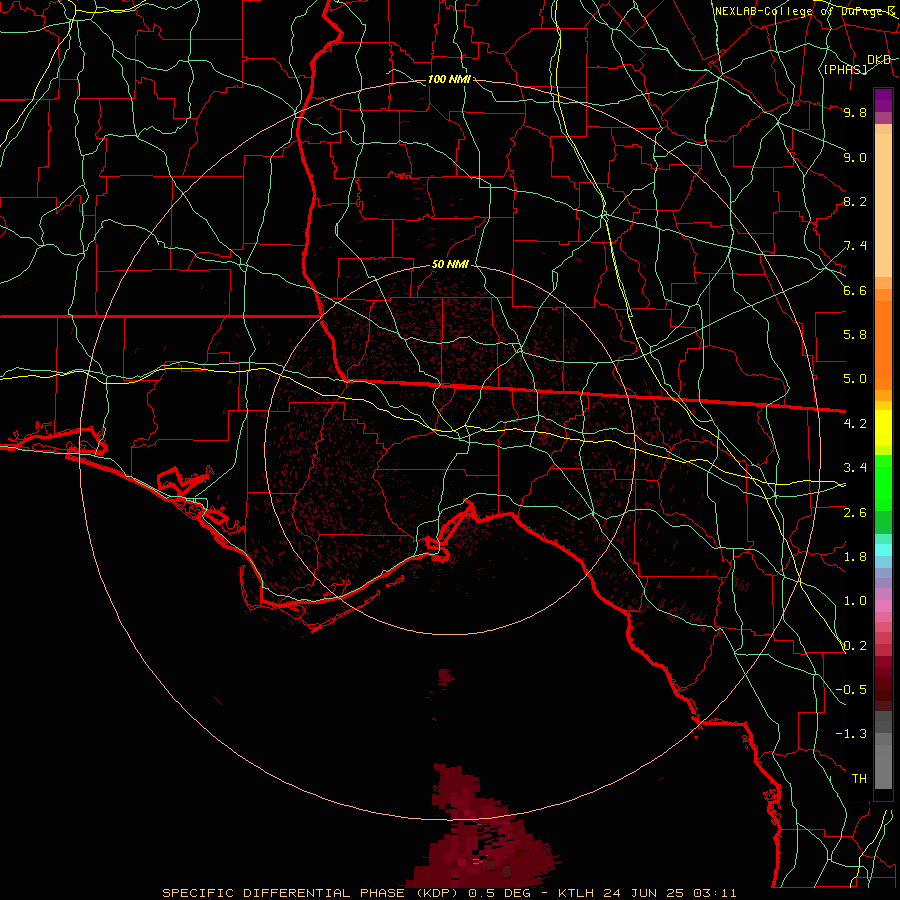Click the '8.2' scale label

click(x=855, y=201)
